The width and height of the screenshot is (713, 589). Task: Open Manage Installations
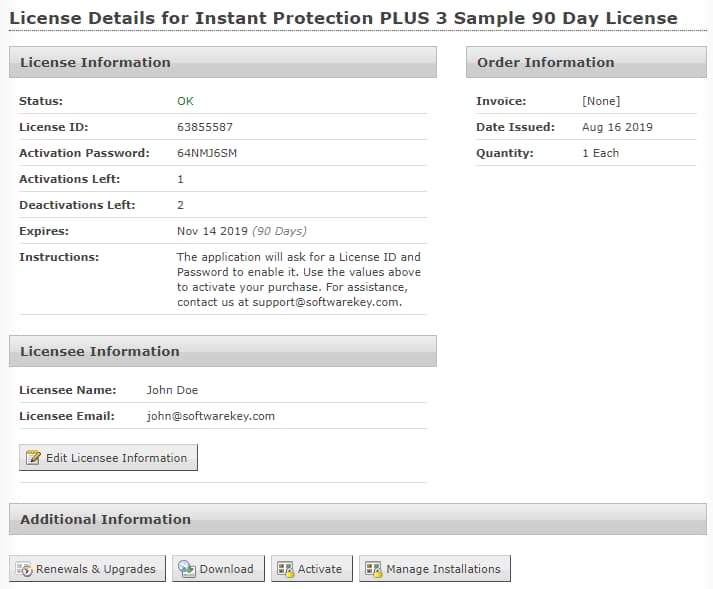[x=435, y=569]
